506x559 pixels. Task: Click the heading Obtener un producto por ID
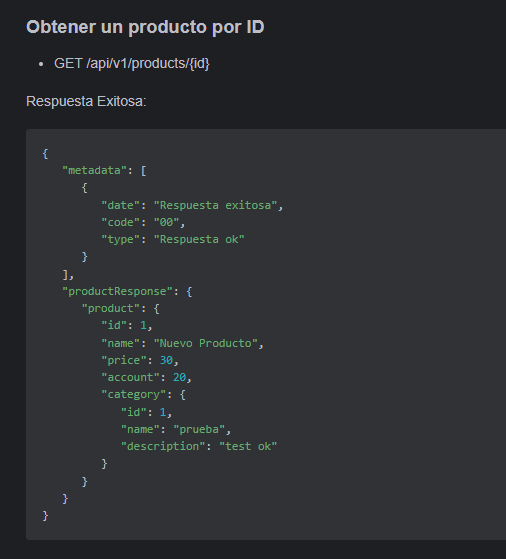pyautogui.click(x=145, y=27)
